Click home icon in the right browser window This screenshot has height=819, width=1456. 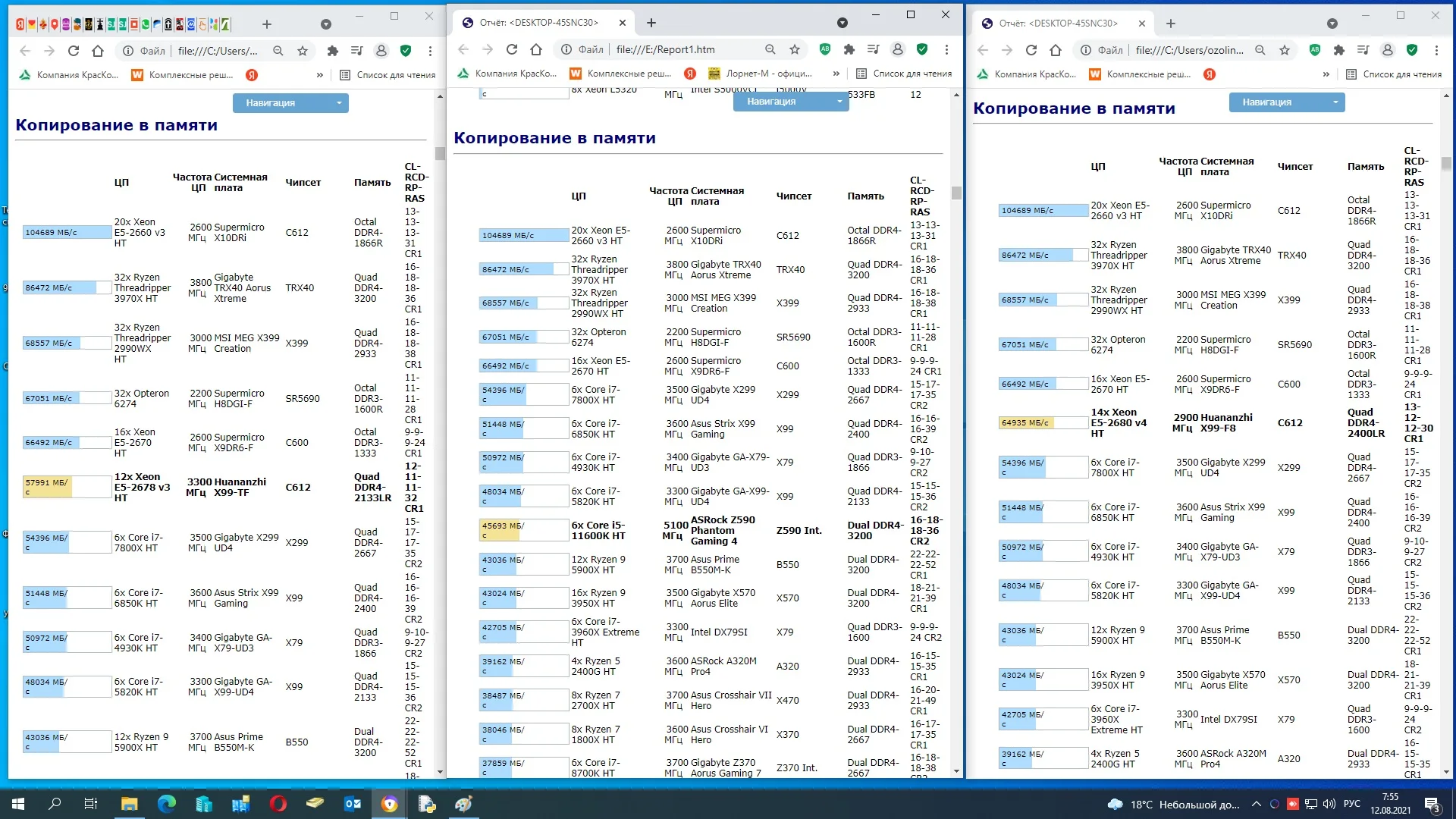pyautogui.click(x=1056, y=50)
